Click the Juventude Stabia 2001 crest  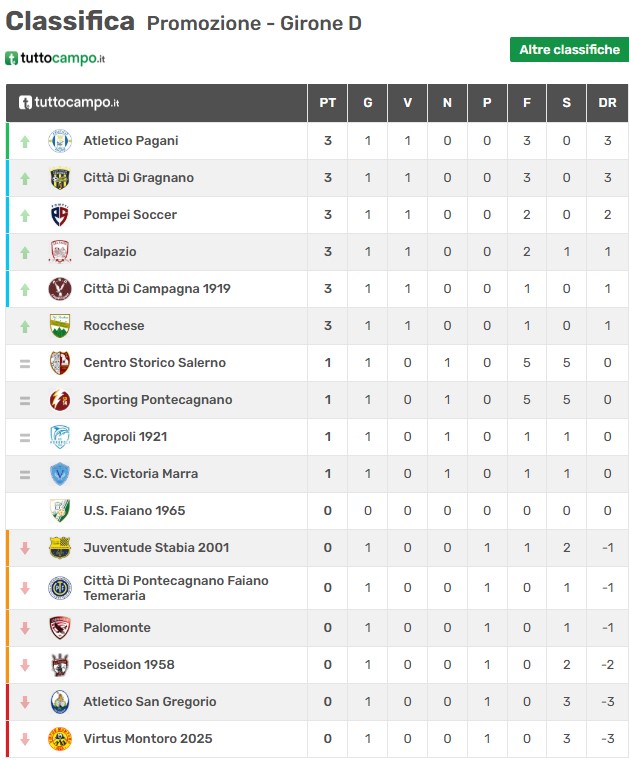(x=60, y=547)
